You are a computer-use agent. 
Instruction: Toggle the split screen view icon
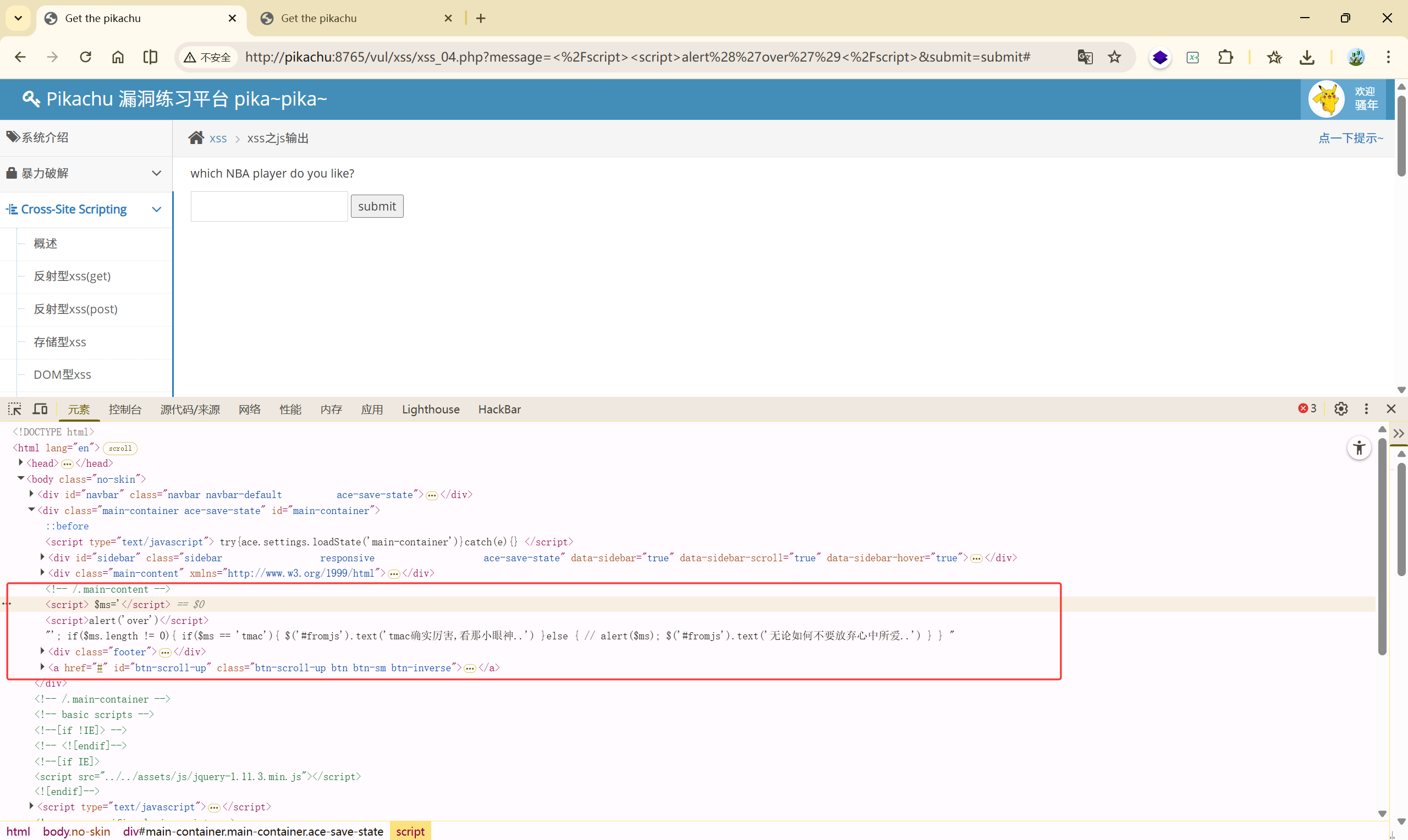[x=150, y=57]
